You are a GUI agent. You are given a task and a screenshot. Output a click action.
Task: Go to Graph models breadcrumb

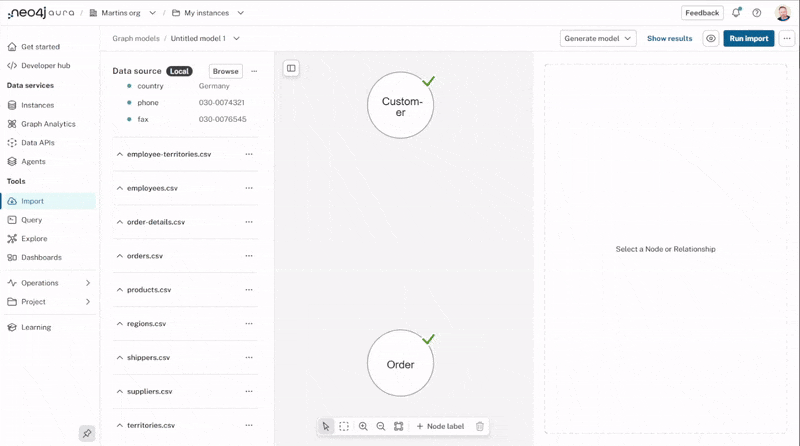pos(136,38)
